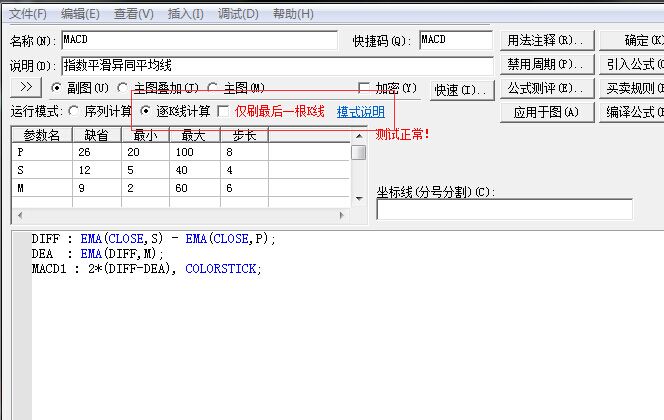Open the 调试(D) menu
664x420 pixels.
(x=236, y=14)
